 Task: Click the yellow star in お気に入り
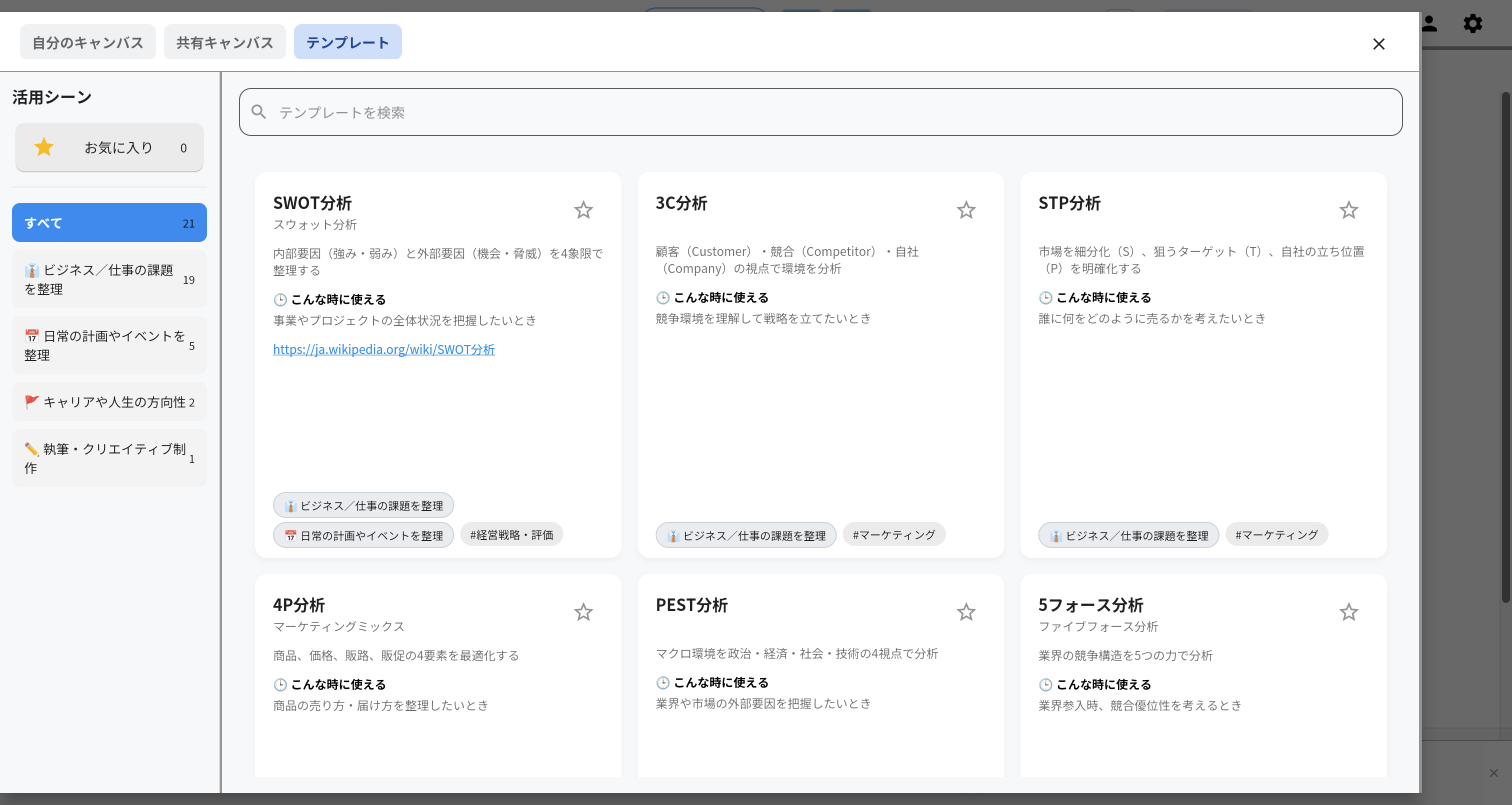tap(44, 147)
